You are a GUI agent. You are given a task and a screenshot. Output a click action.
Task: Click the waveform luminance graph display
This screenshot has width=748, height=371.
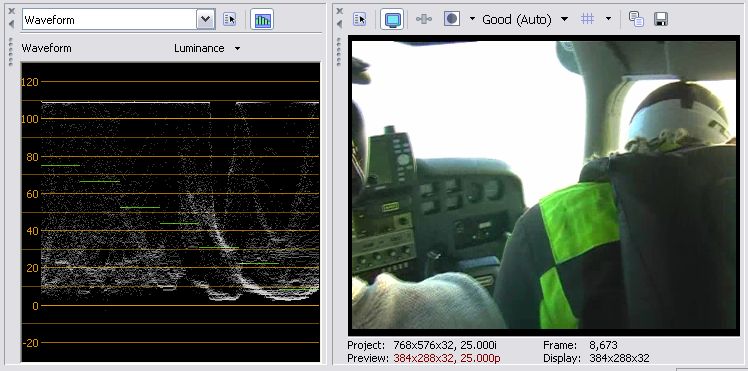tap(171, 212)
